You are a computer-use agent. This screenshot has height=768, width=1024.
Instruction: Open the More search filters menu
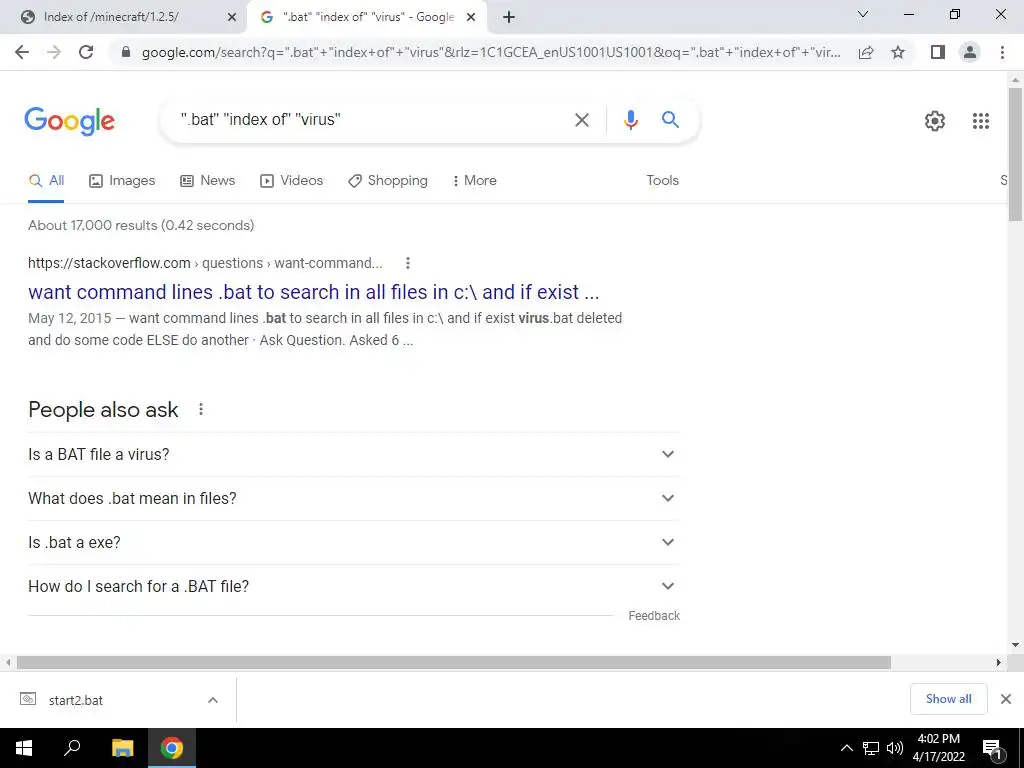coord(474,181)
